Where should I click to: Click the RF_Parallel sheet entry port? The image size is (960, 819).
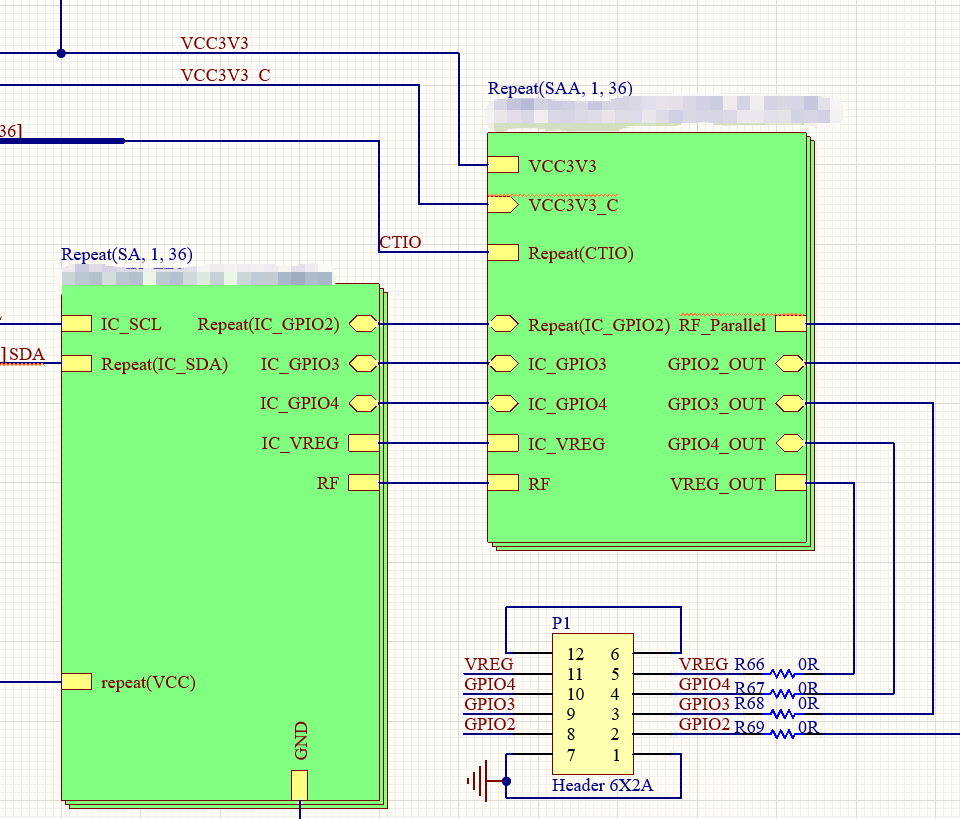[x=790, y=324]
